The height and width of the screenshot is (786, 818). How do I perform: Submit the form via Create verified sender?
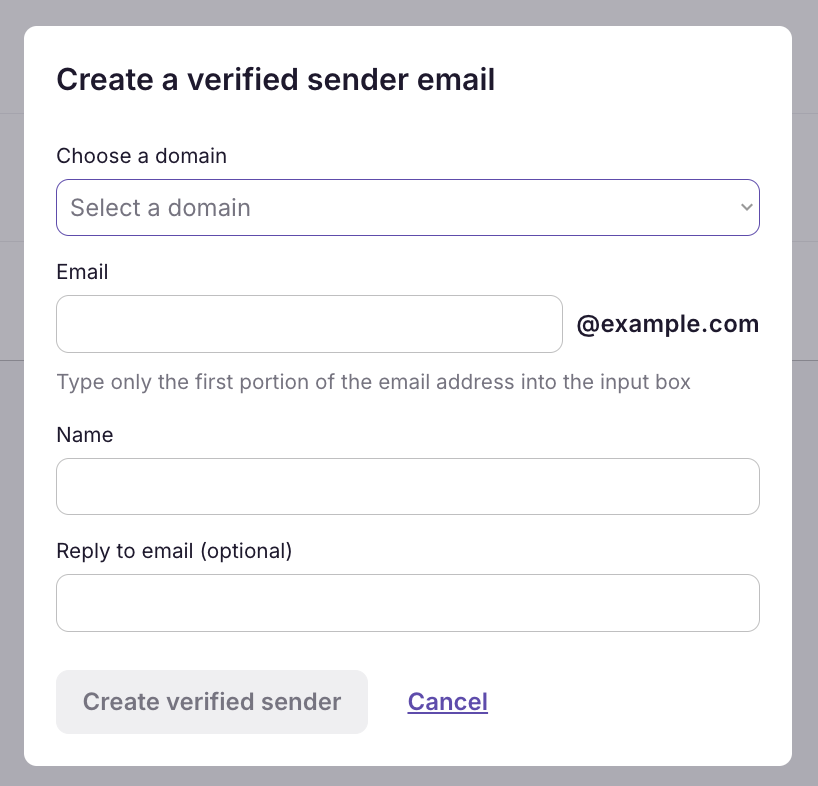[211, 701]
